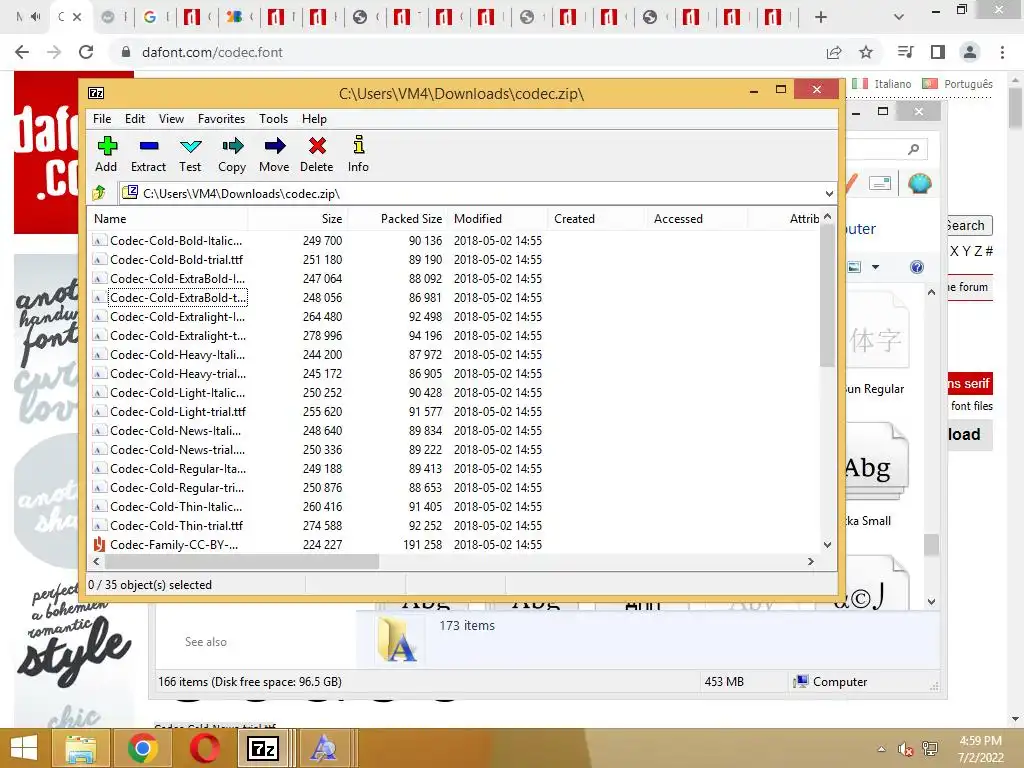Click the vertical scrollbar up arrow in 7-Zip
Screen dimensions: 1024x768
point(827,217)
